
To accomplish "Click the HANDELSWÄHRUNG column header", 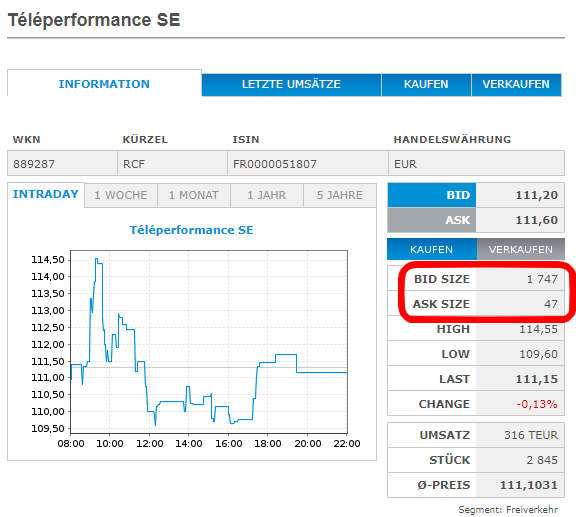I will click(452, 139).
